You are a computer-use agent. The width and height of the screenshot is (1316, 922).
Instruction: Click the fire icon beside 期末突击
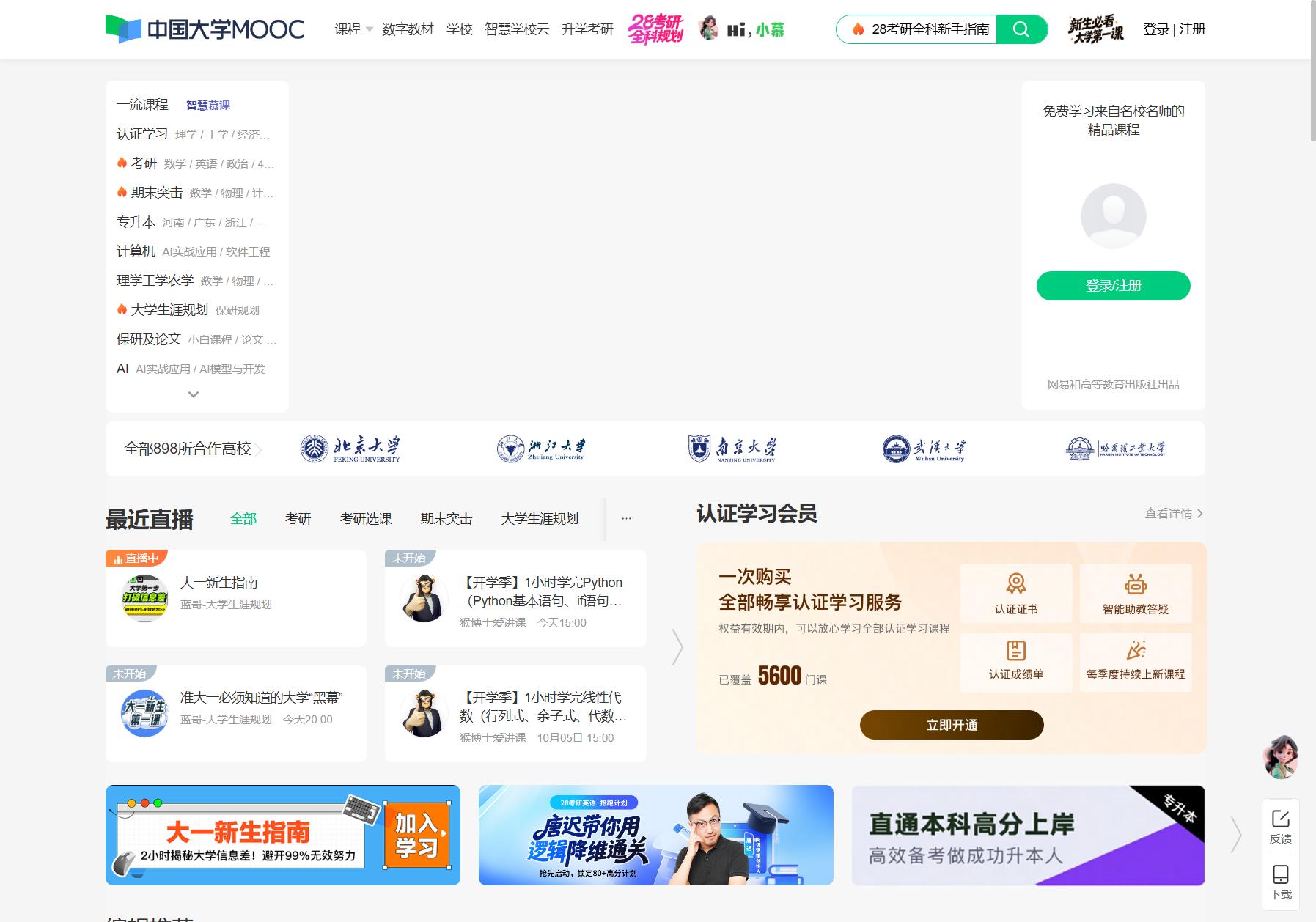coord(122,192)
